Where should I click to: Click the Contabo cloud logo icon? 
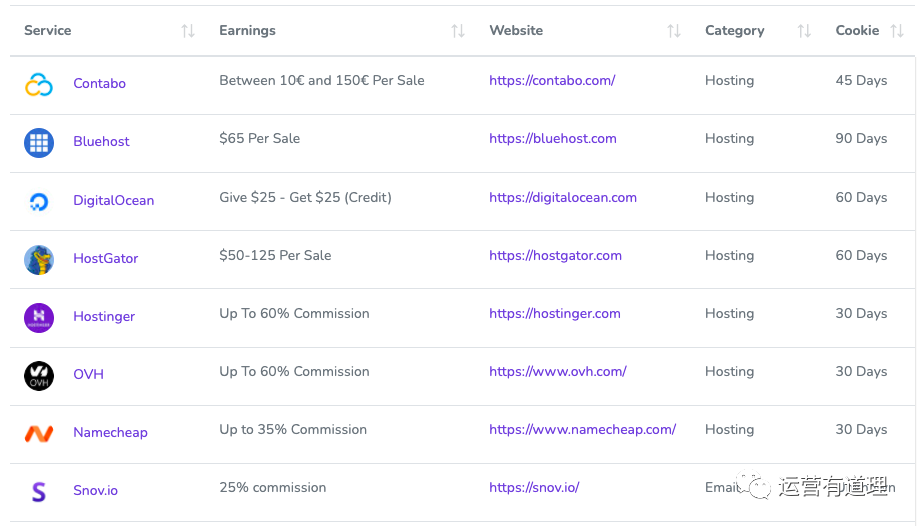tap(39, 85)
